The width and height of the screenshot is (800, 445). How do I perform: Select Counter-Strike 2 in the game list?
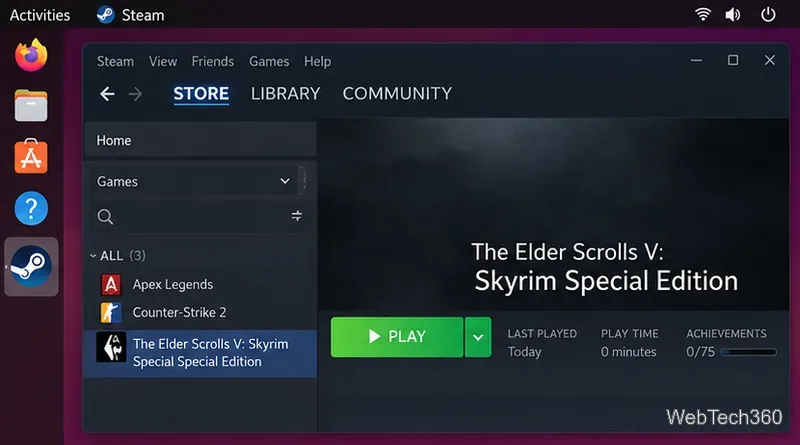pyautogui.click(x=200, y=312)
